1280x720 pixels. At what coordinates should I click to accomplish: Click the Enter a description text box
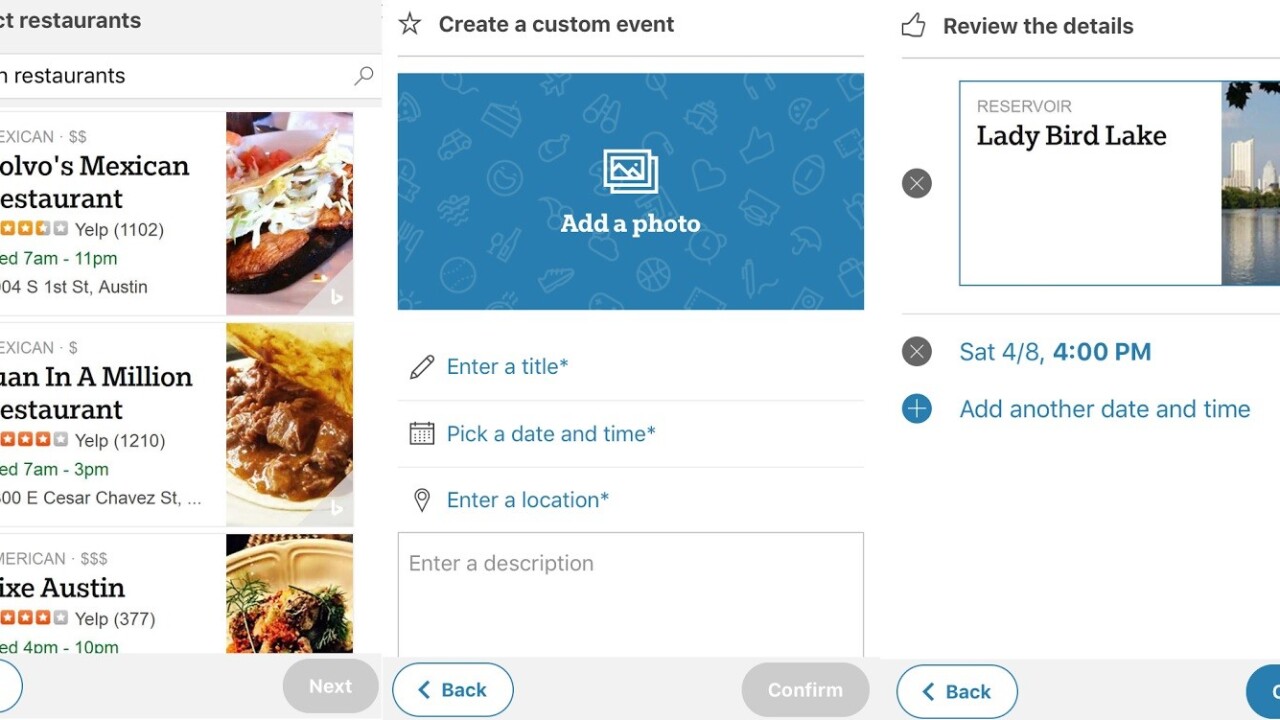pos(630,594)
